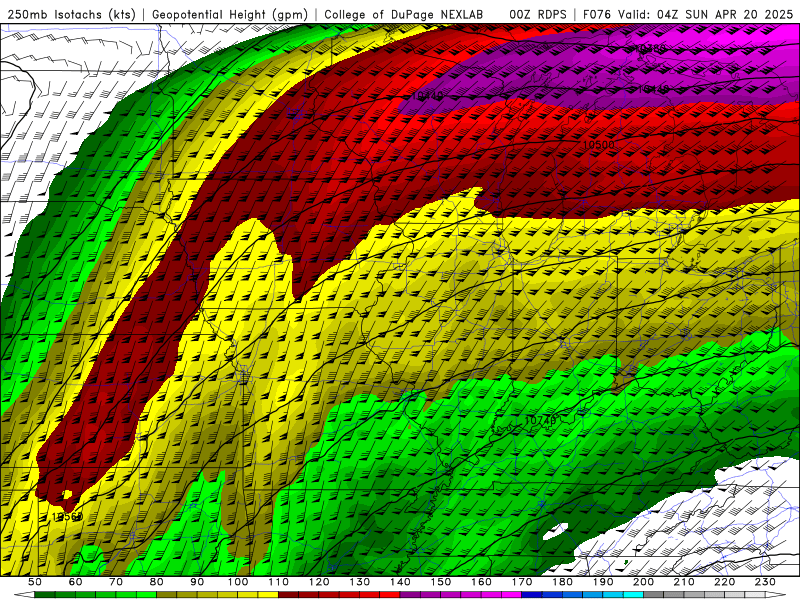The image size is (800, 600).
Task: Click the legend value 230
Action: (765, 582)
